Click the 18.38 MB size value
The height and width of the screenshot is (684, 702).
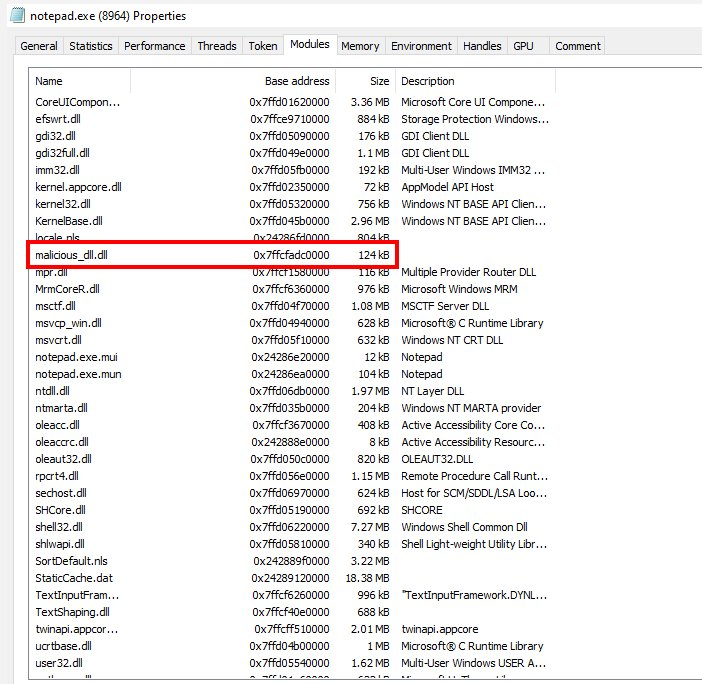(367, 578)
